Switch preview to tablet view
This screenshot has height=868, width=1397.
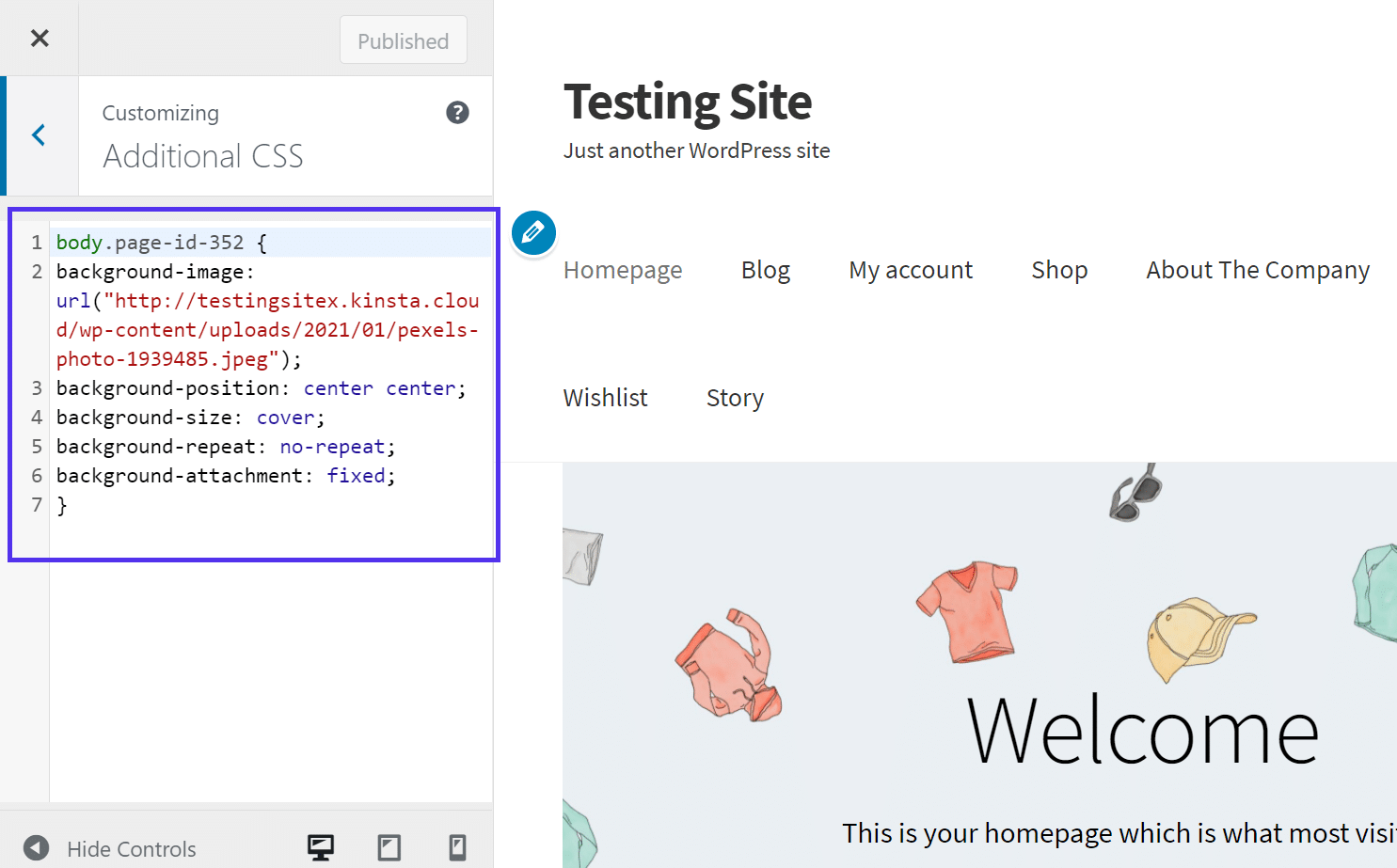click(389, 847)
